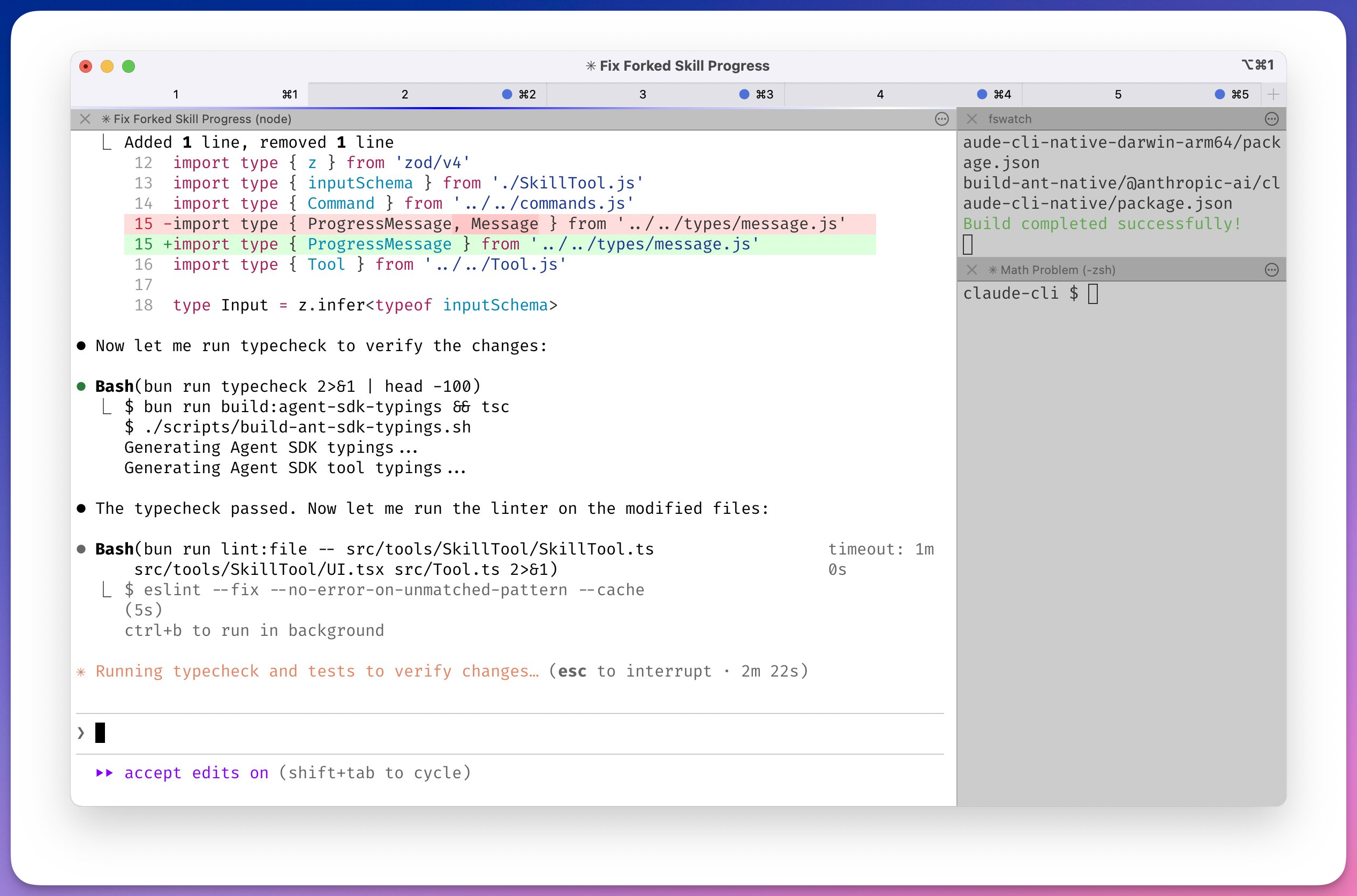Click the window title Fix Forked Skill Progress
Viewport: 1357px width, 896px height.
[678, 66]
